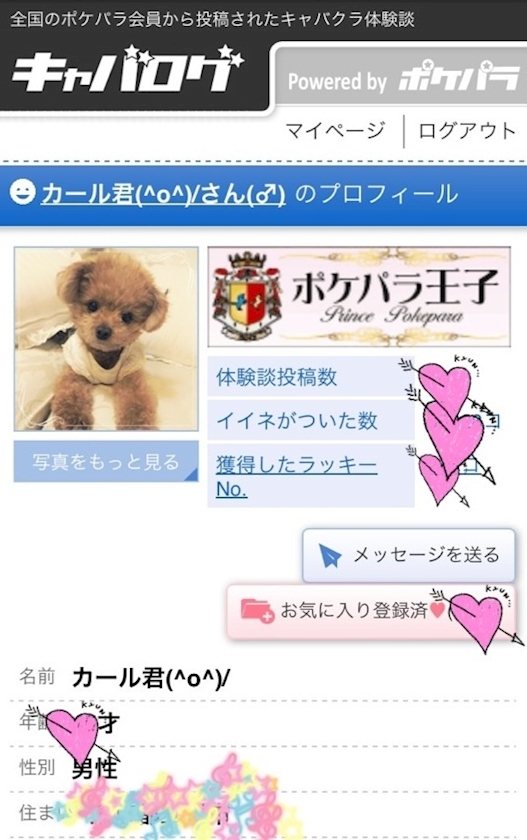
Task: Click the ポケパラ王子 Prince Pokepara banner
Action: coord(359,296)
